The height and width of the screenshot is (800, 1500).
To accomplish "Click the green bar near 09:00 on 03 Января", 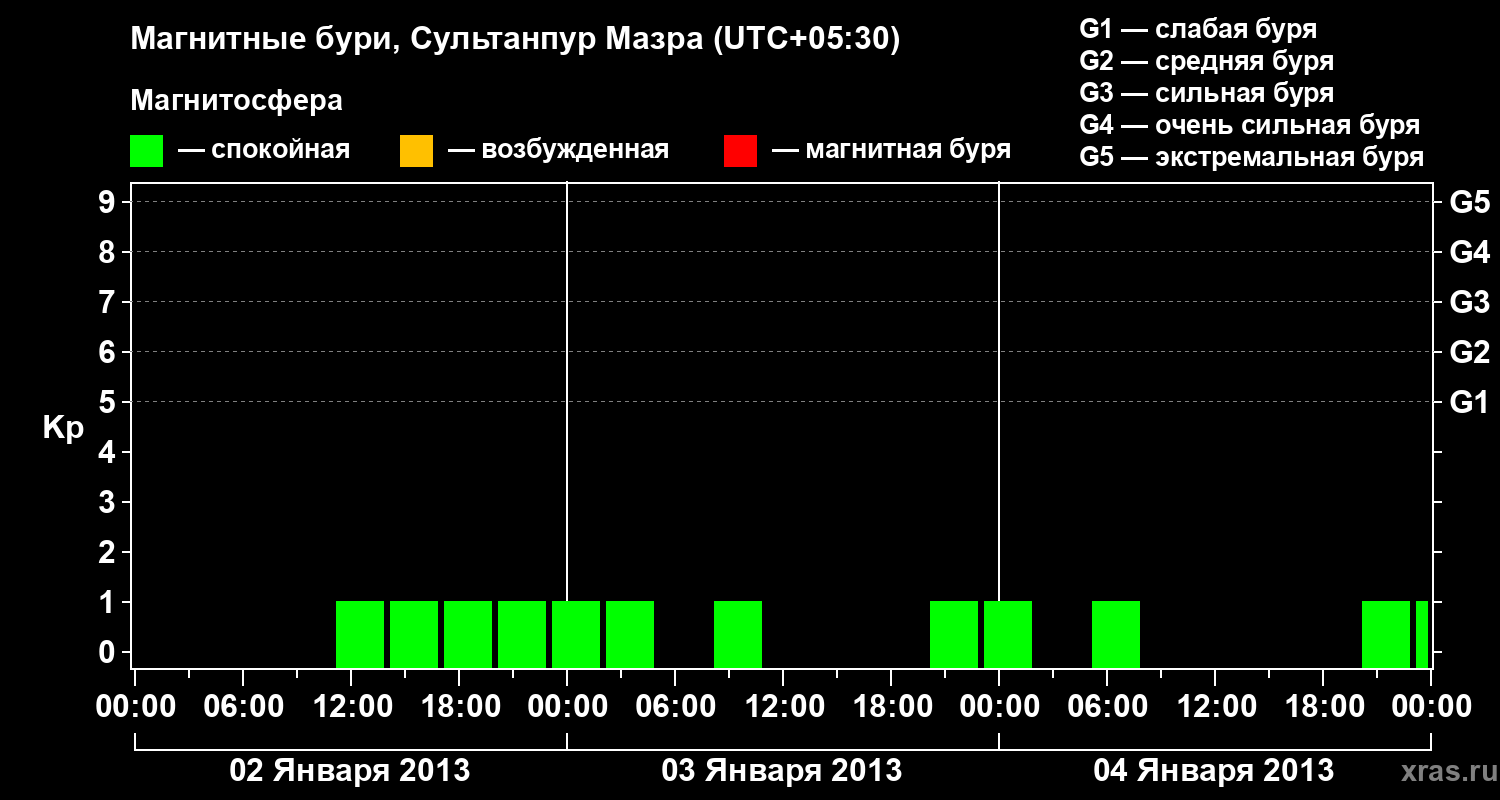I will coord(738,634).
